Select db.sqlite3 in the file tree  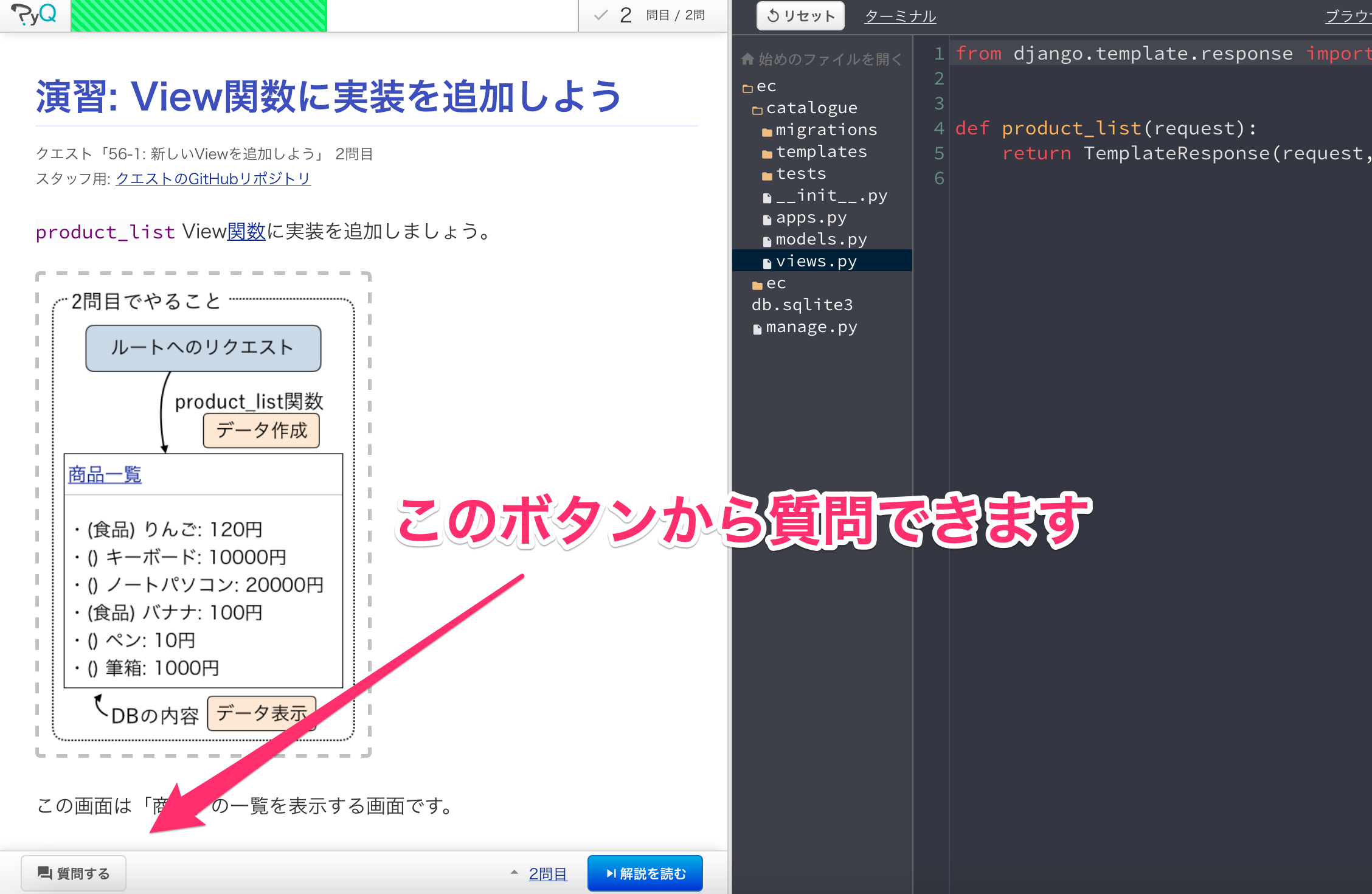click(802, 305)
